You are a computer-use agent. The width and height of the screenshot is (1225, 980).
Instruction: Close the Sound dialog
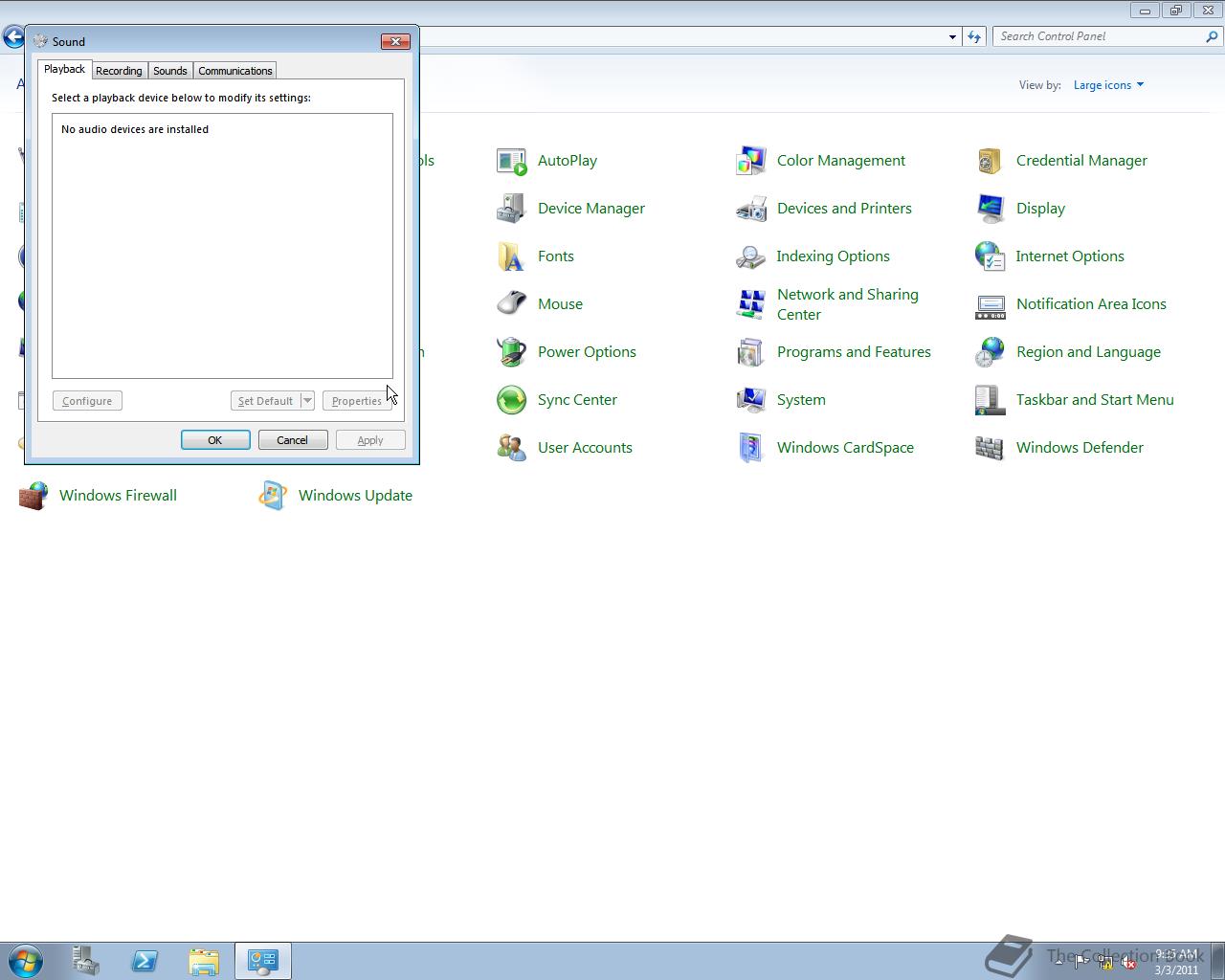395,41
